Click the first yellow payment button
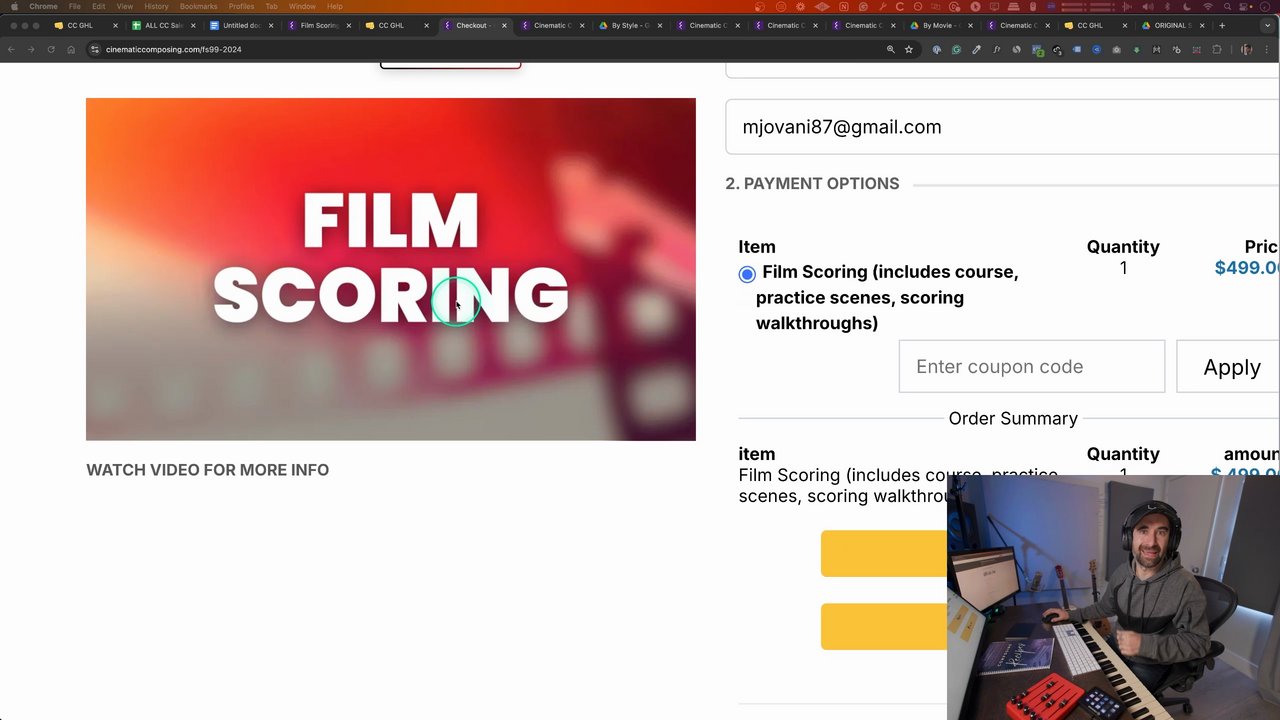This screenshot has height=720, width=1280. tap(884, 554)
